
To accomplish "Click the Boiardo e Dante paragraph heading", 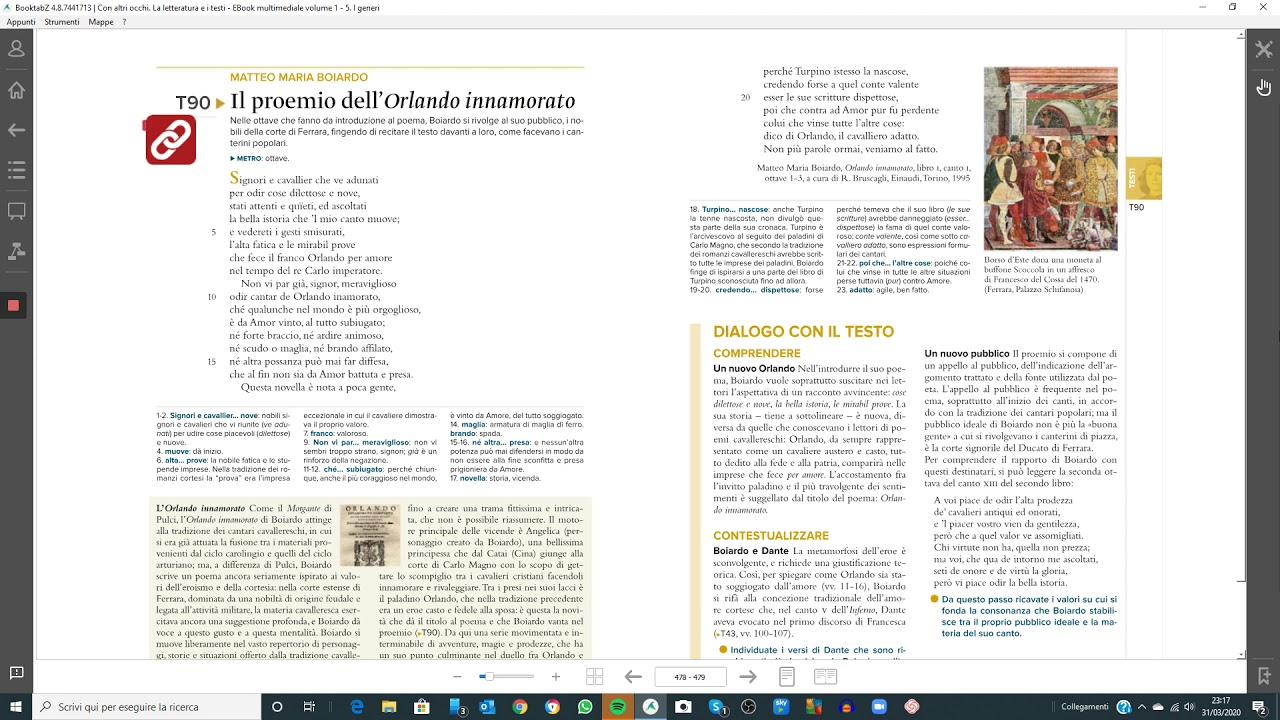I will 751,551.
